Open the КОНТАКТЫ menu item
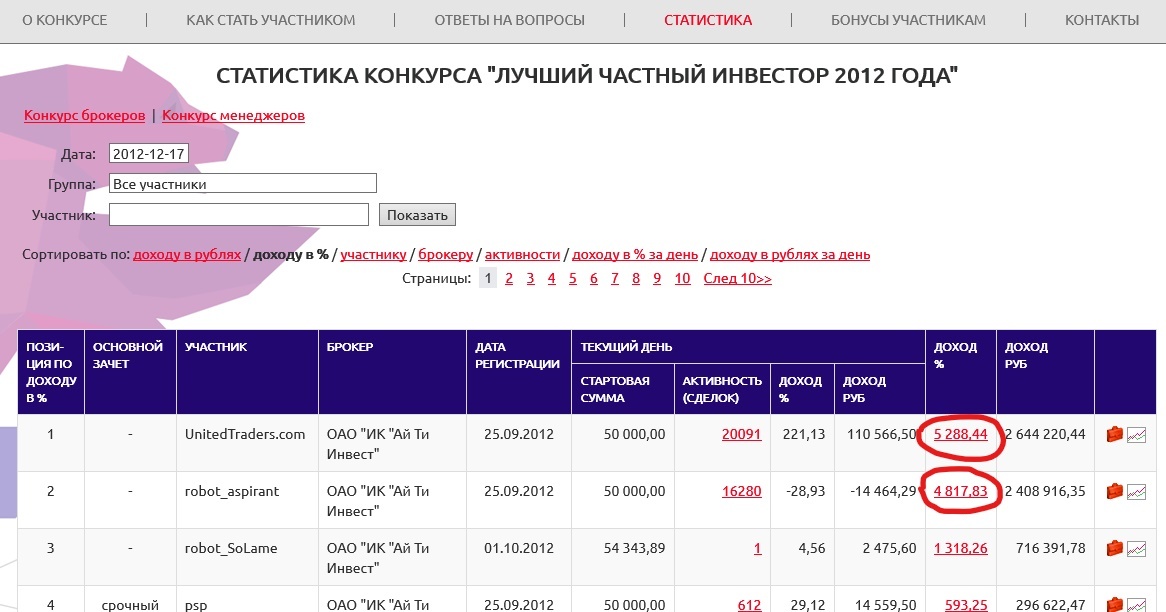The width and height of the screenshot is (1166, 612). [1100, 19]
